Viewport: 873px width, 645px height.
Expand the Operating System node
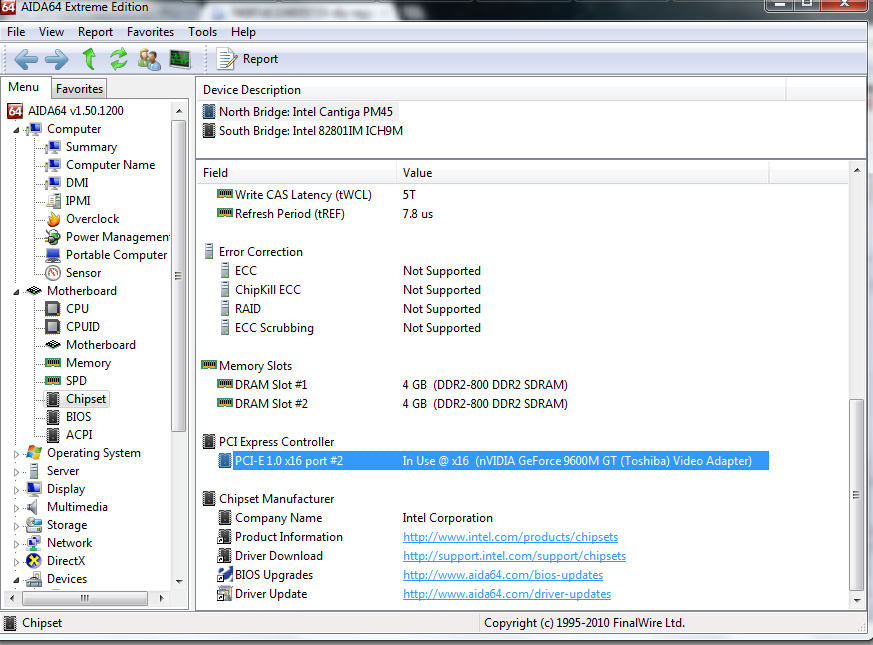(x=16, y=454)
